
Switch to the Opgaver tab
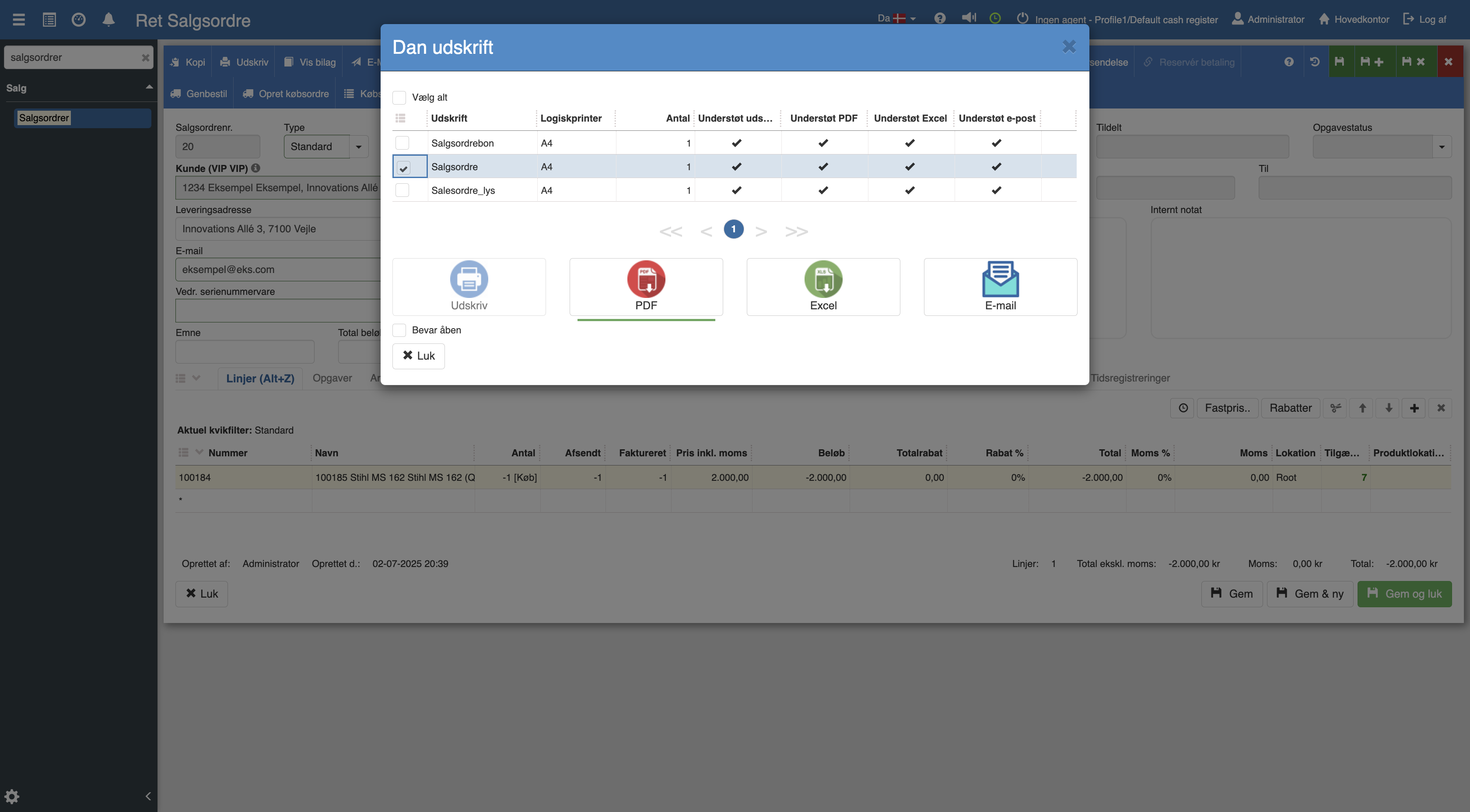(x=332, y=378)
